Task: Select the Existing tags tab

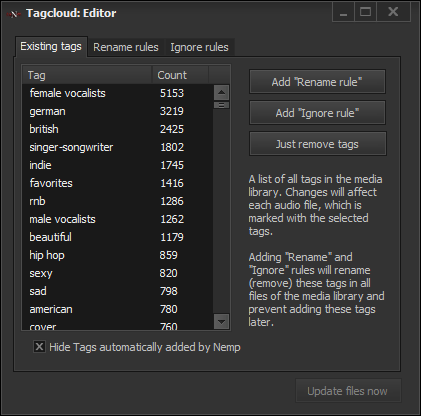Action: click(51, 46)
